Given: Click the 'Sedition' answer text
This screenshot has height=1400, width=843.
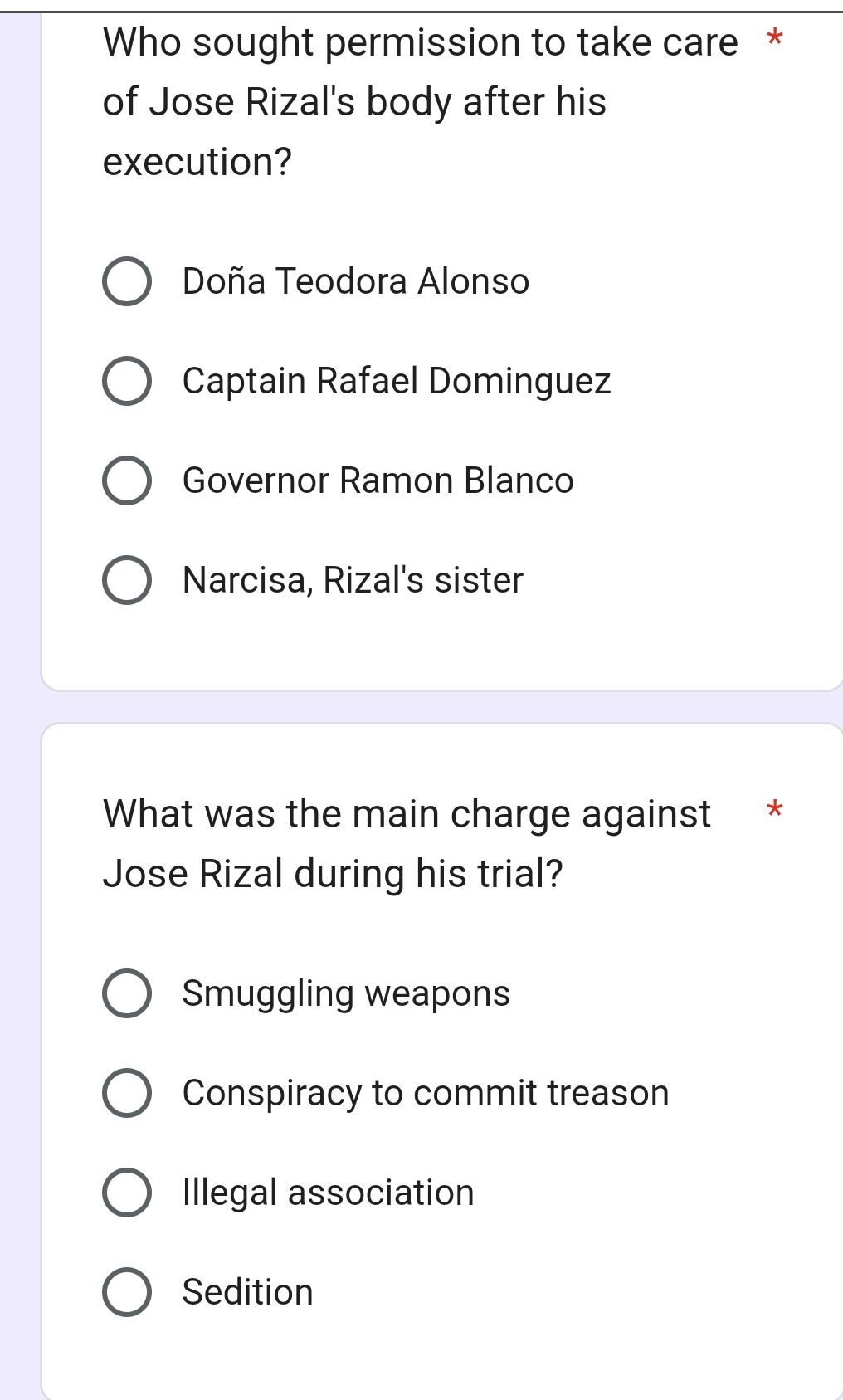Looking at the screenshot, I should point(247,1293).
